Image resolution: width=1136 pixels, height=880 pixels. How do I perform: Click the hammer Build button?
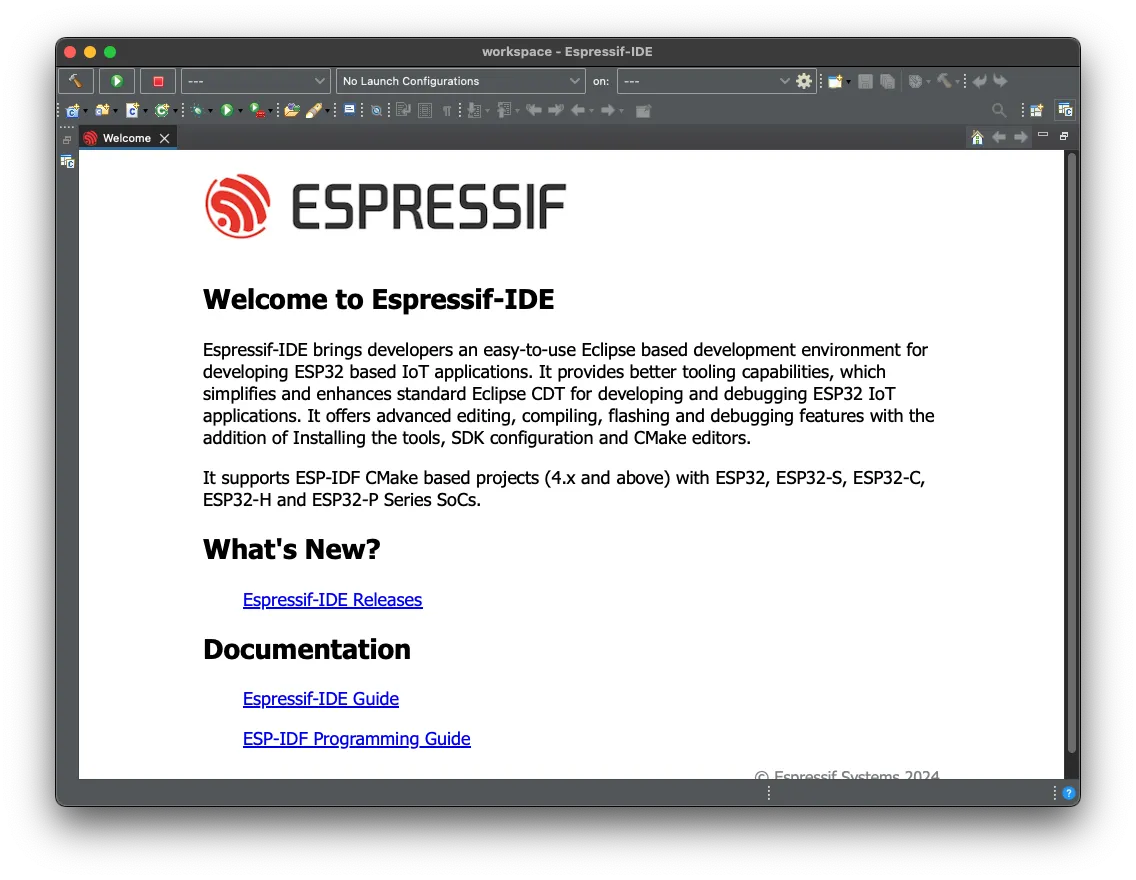point(76,81)
